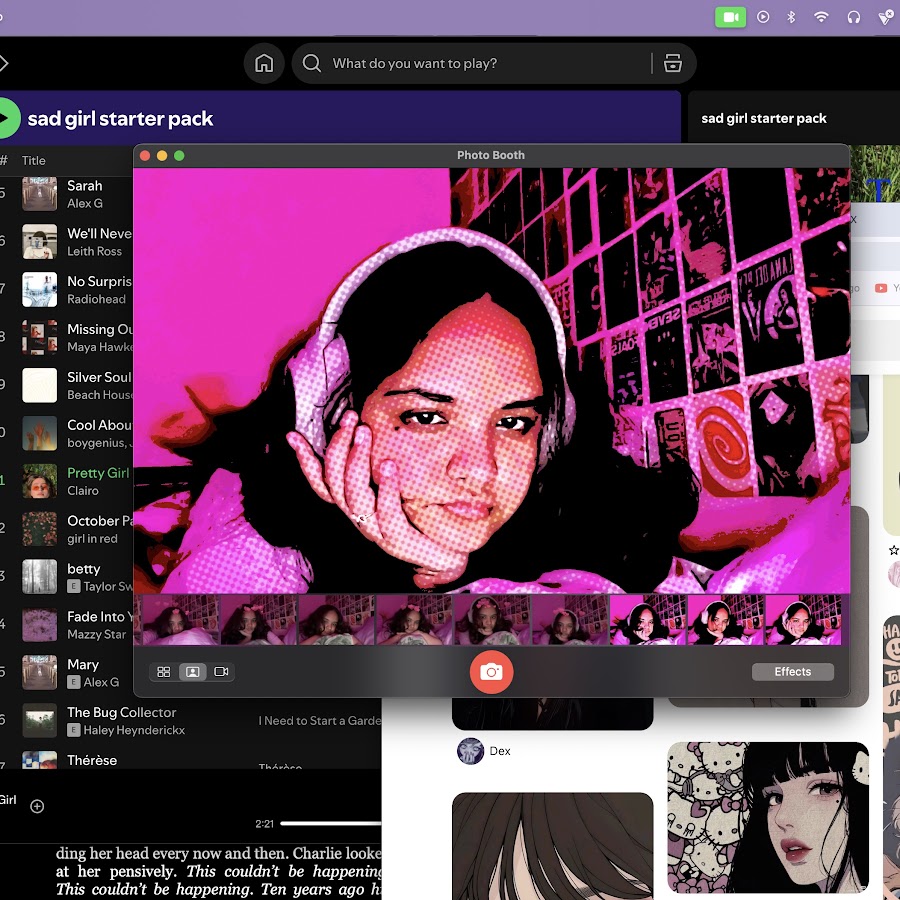The width and height of the screenshot is (900, 900).
Task: Open artist "Clairo"
Action: pos(83,491)
